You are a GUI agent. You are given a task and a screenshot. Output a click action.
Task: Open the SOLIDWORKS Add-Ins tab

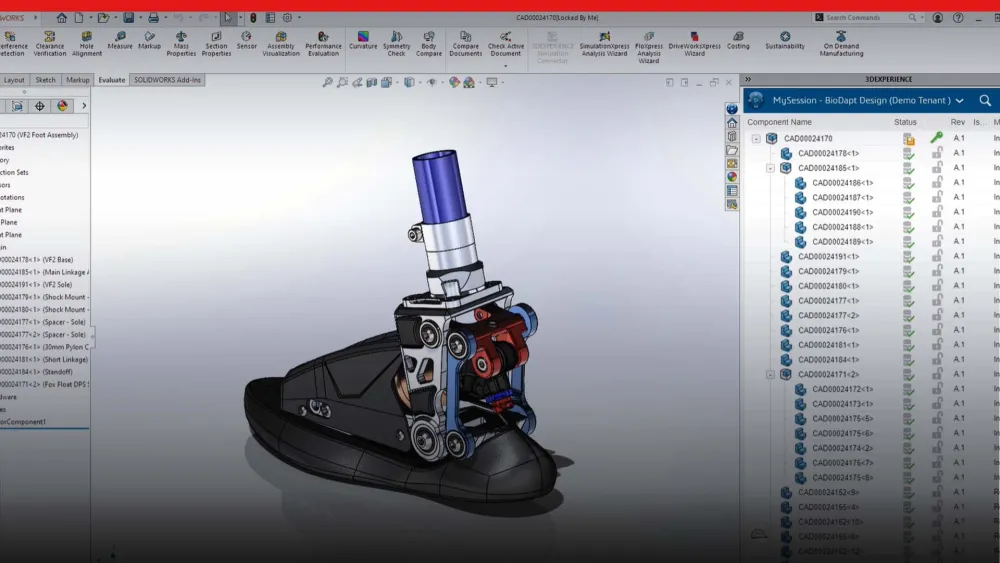(167, 80)
